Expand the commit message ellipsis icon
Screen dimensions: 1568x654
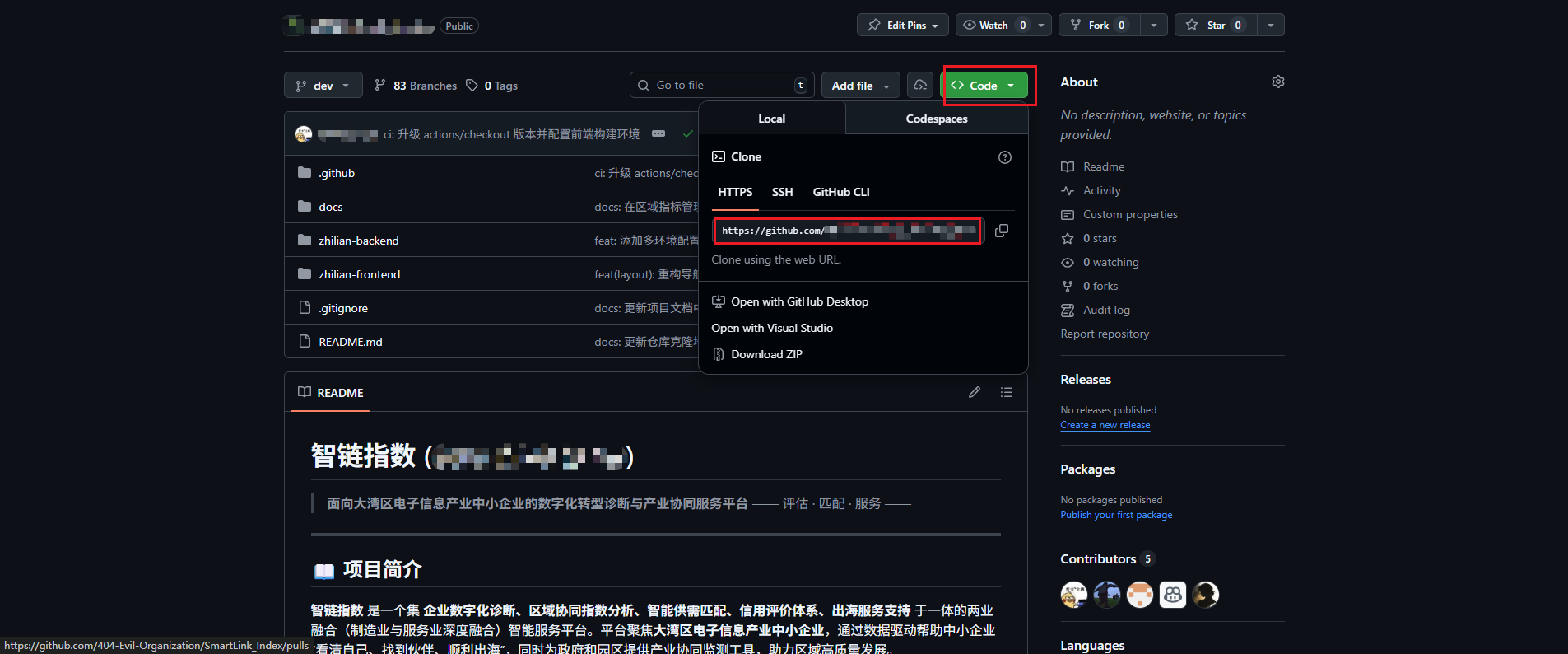point(658,133)
